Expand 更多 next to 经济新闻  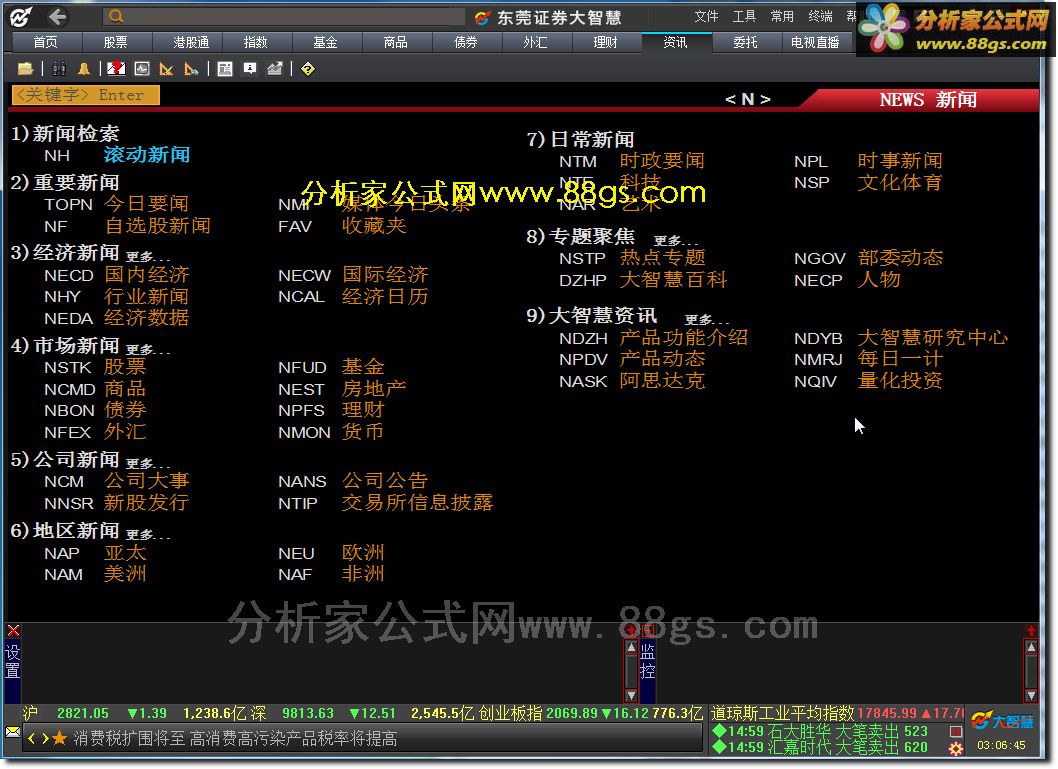point(148,256)
